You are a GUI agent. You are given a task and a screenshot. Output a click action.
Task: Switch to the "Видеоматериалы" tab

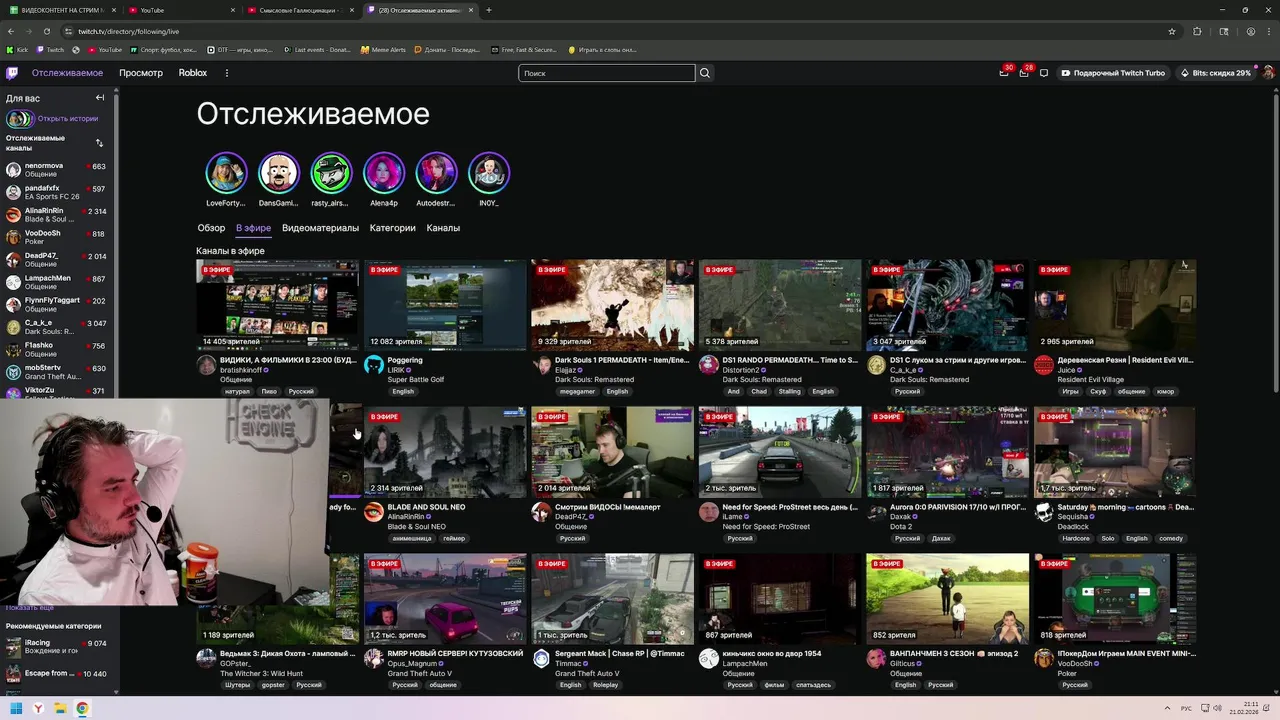[x=320, y=228]
